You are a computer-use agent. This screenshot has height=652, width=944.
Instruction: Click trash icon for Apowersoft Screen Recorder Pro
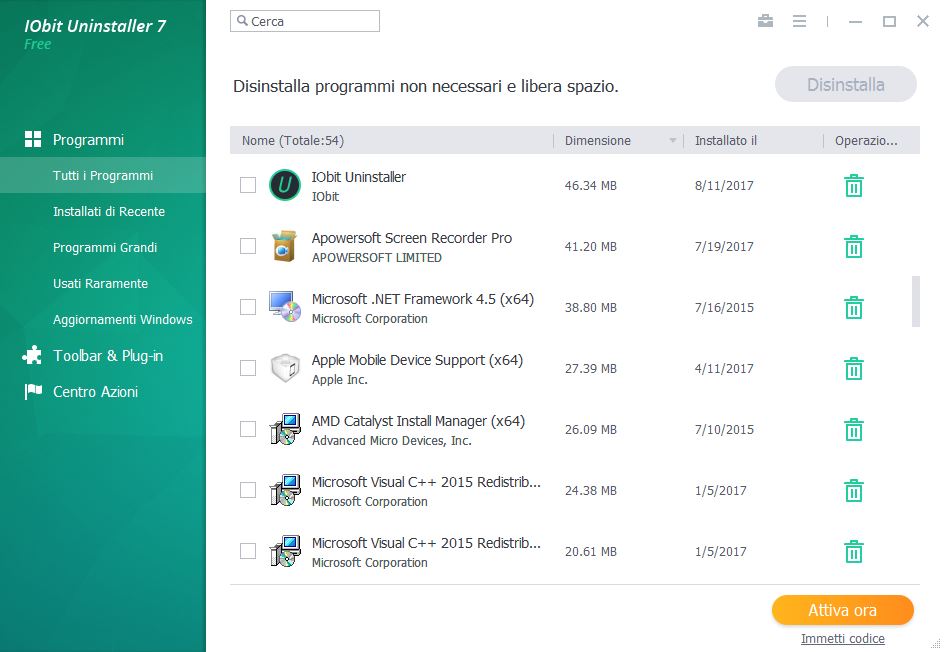click(853, 247)
